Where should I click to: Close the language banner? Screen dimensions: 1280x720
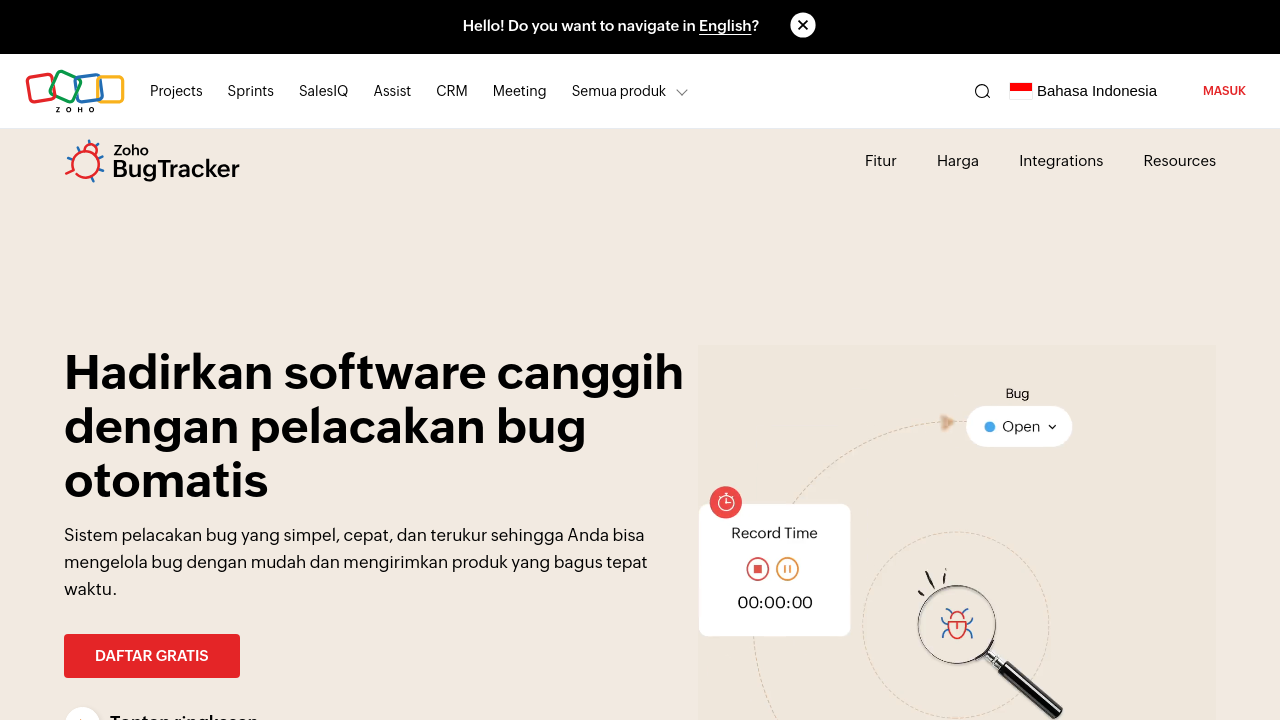click(803, 25)
